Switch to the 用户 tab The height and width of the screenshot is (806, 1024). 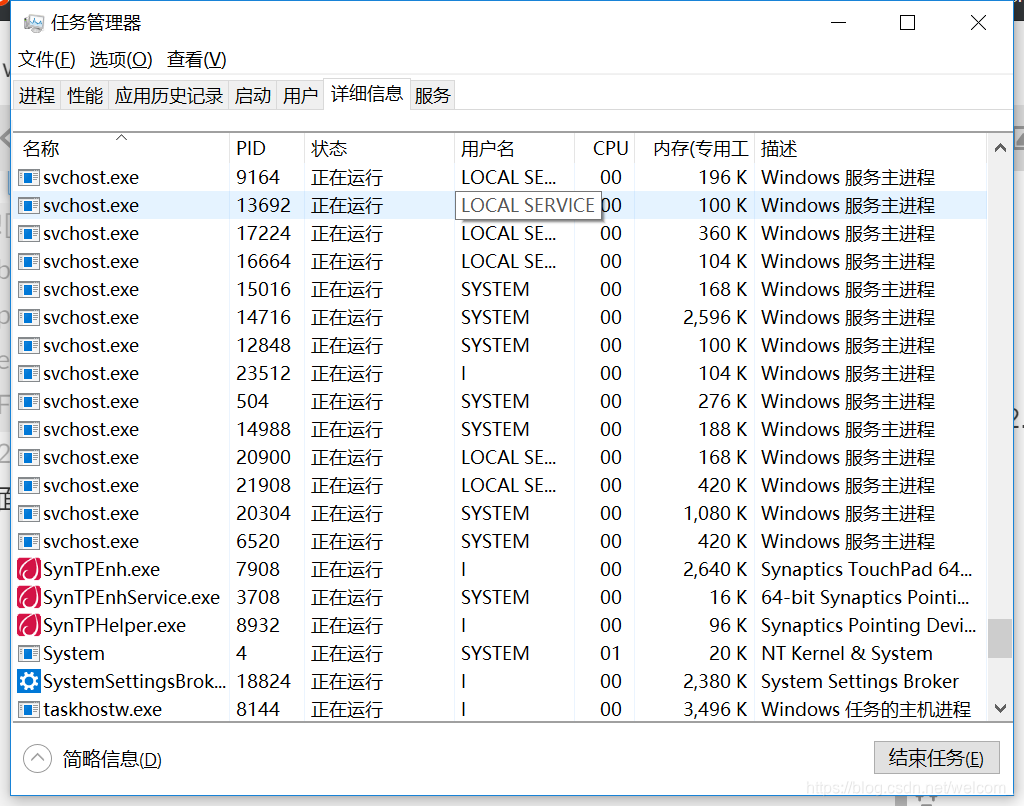pos(300,95)
